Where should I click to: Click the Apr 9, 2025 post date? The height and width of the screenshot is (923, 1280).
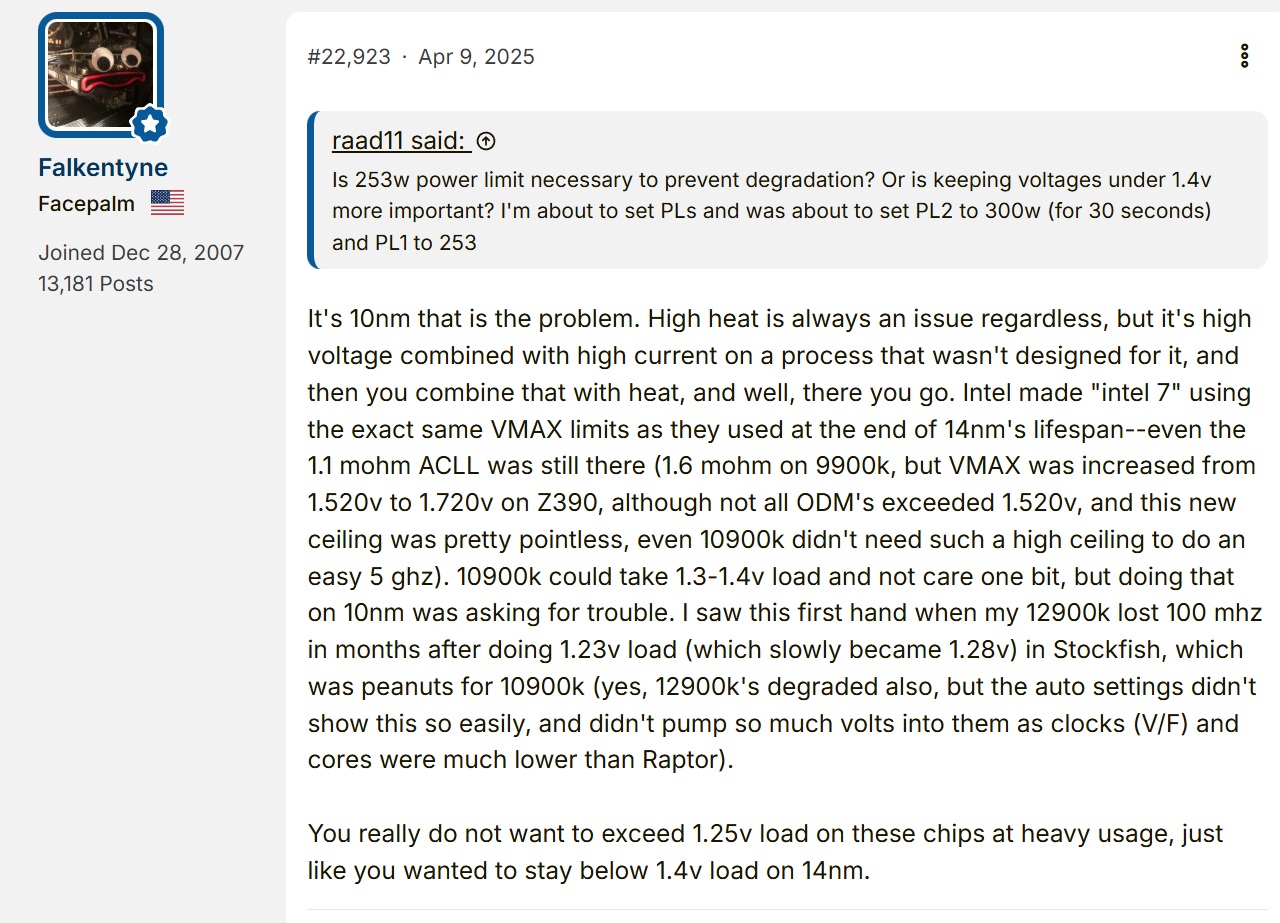coord(476,56)
